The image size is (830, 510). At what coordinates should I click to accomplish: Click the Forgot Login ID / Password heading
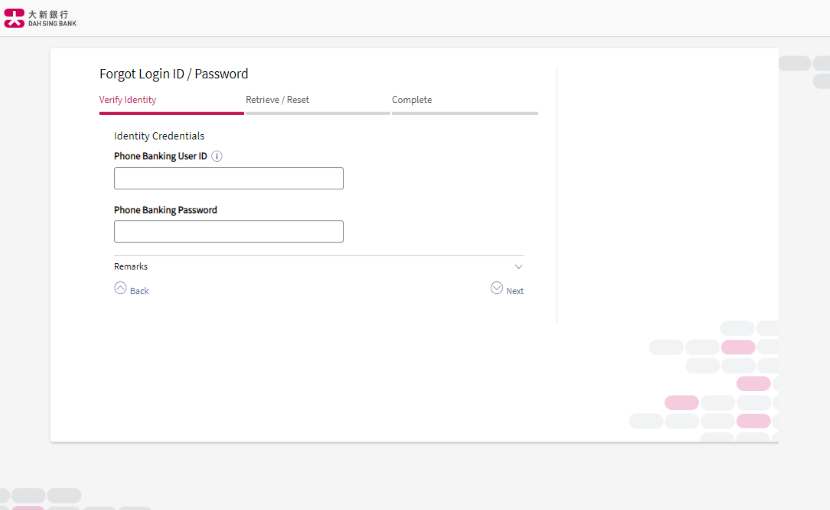pyautogui.click(x=174, y=74)
